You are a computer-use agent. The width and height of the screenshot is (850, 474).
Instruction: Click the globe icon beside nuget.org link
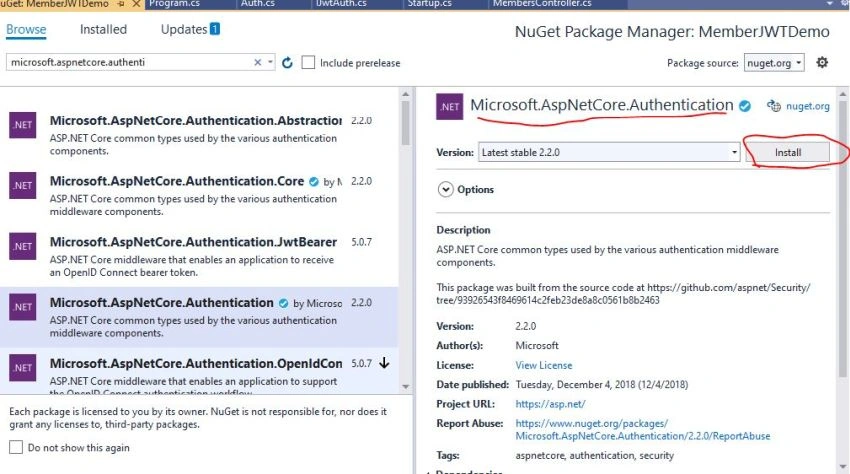point(774,106)
